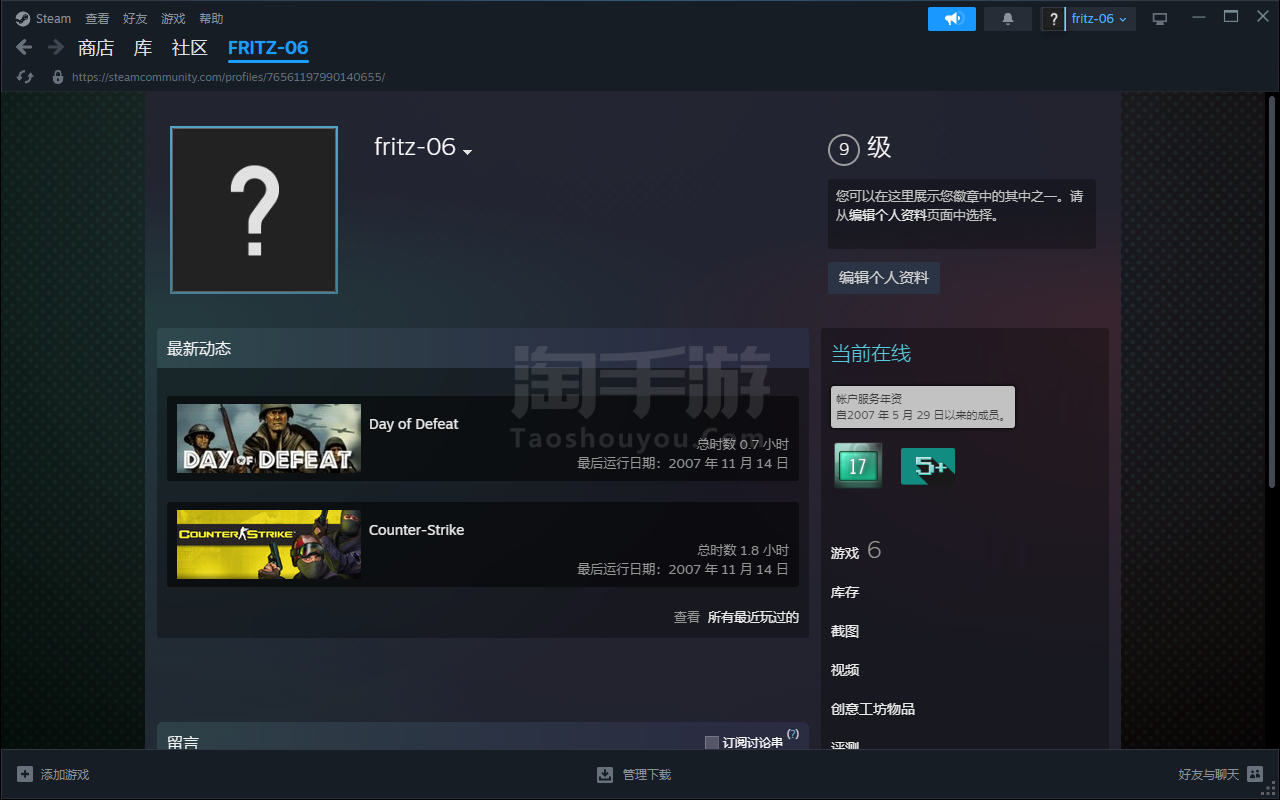Open the Steam menu
This screenshot has width=1280, height=800.
pos(54,19)
